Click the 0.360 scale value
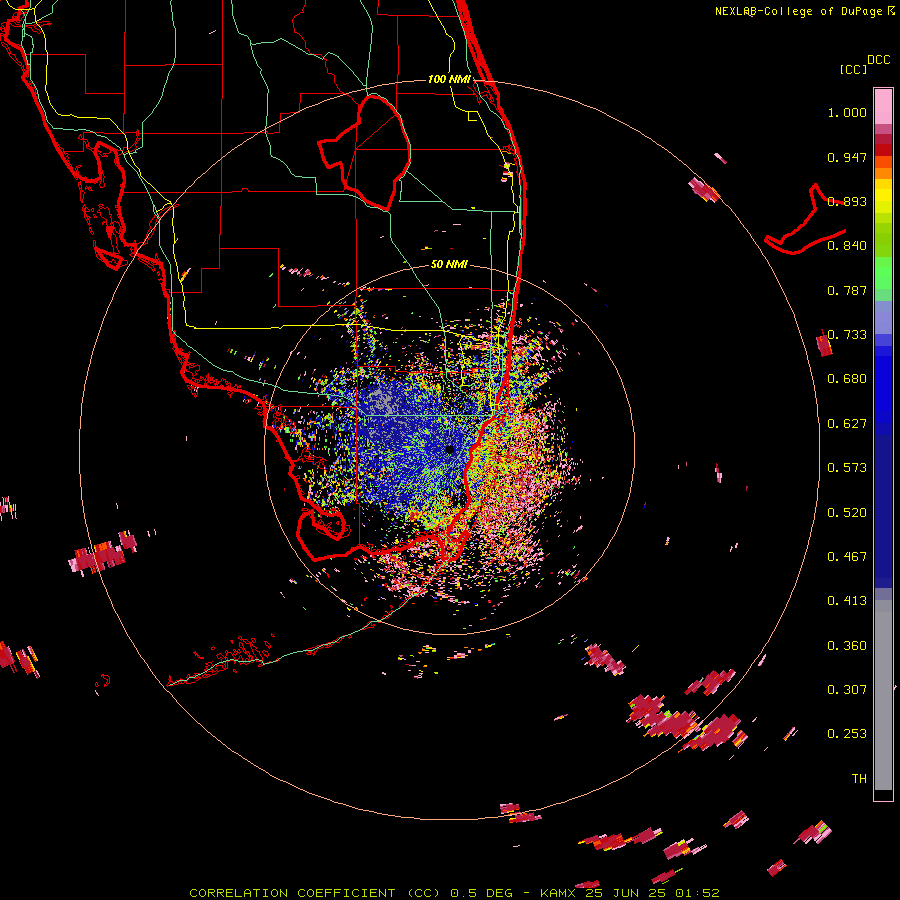The width and height of the screenshot is (900, 900). tap(847, 645)
